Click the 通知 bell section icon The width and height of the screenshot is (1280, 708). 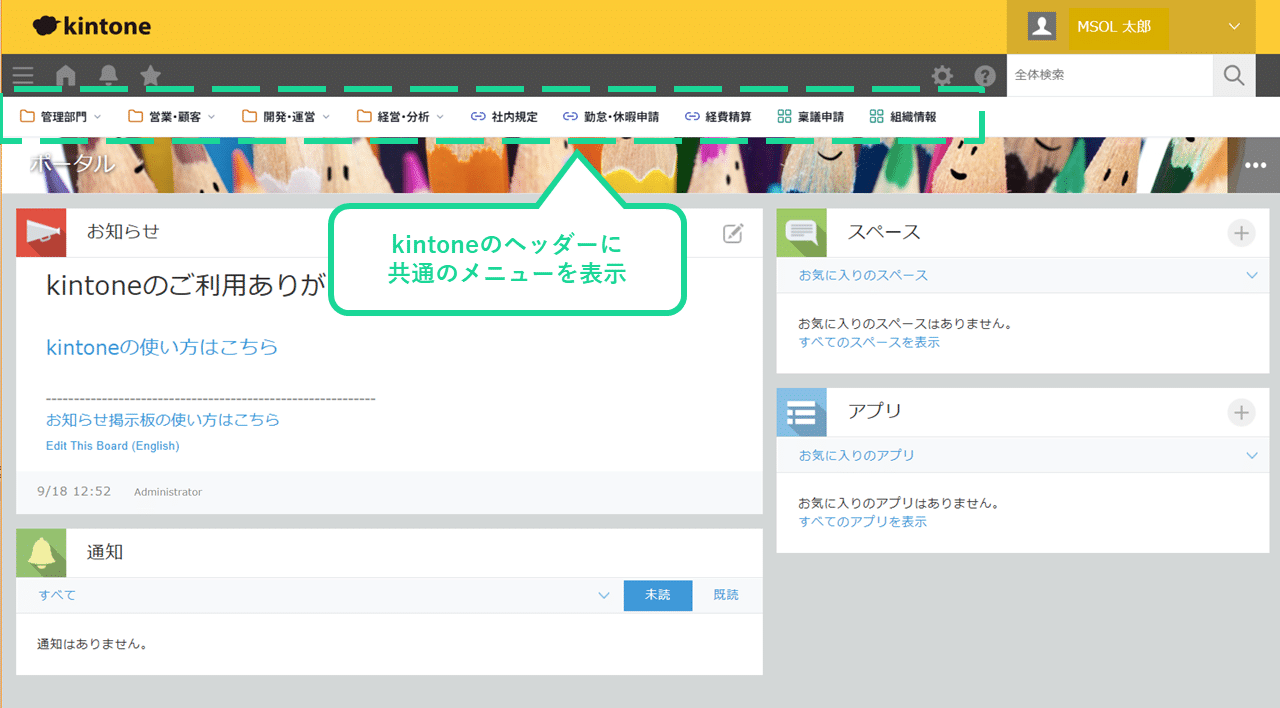pos(41,553)
